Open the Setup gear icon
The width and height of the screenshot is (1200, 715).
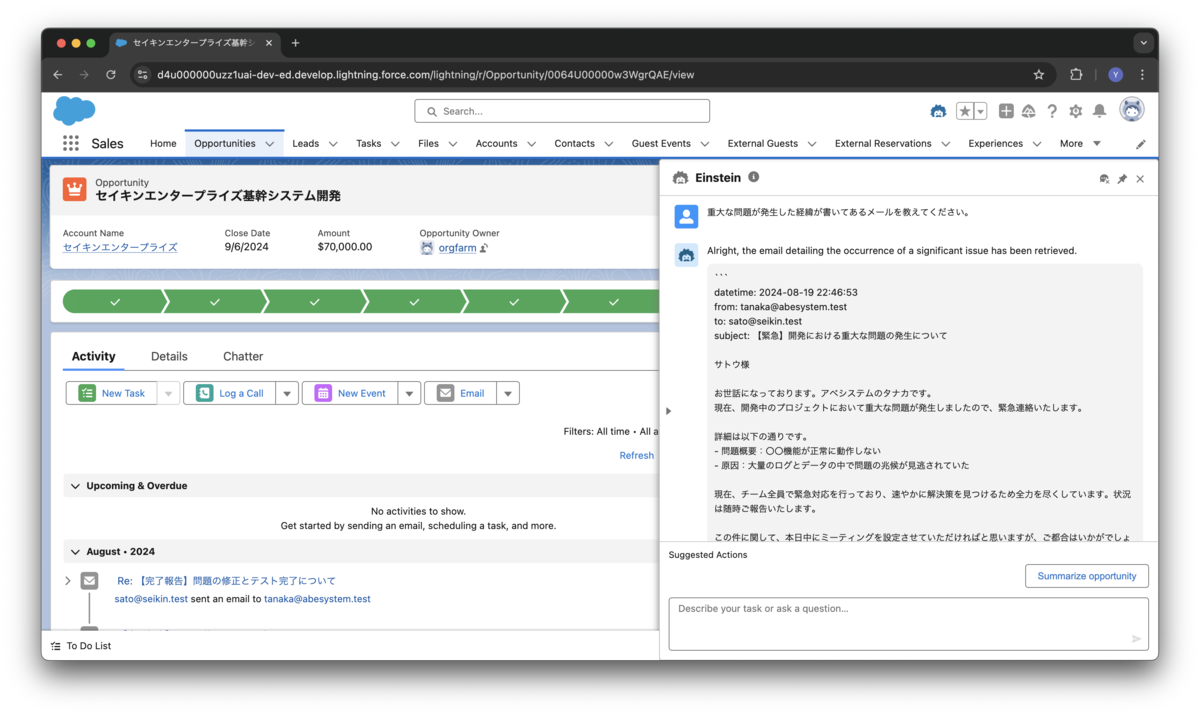pos(1076,111)
